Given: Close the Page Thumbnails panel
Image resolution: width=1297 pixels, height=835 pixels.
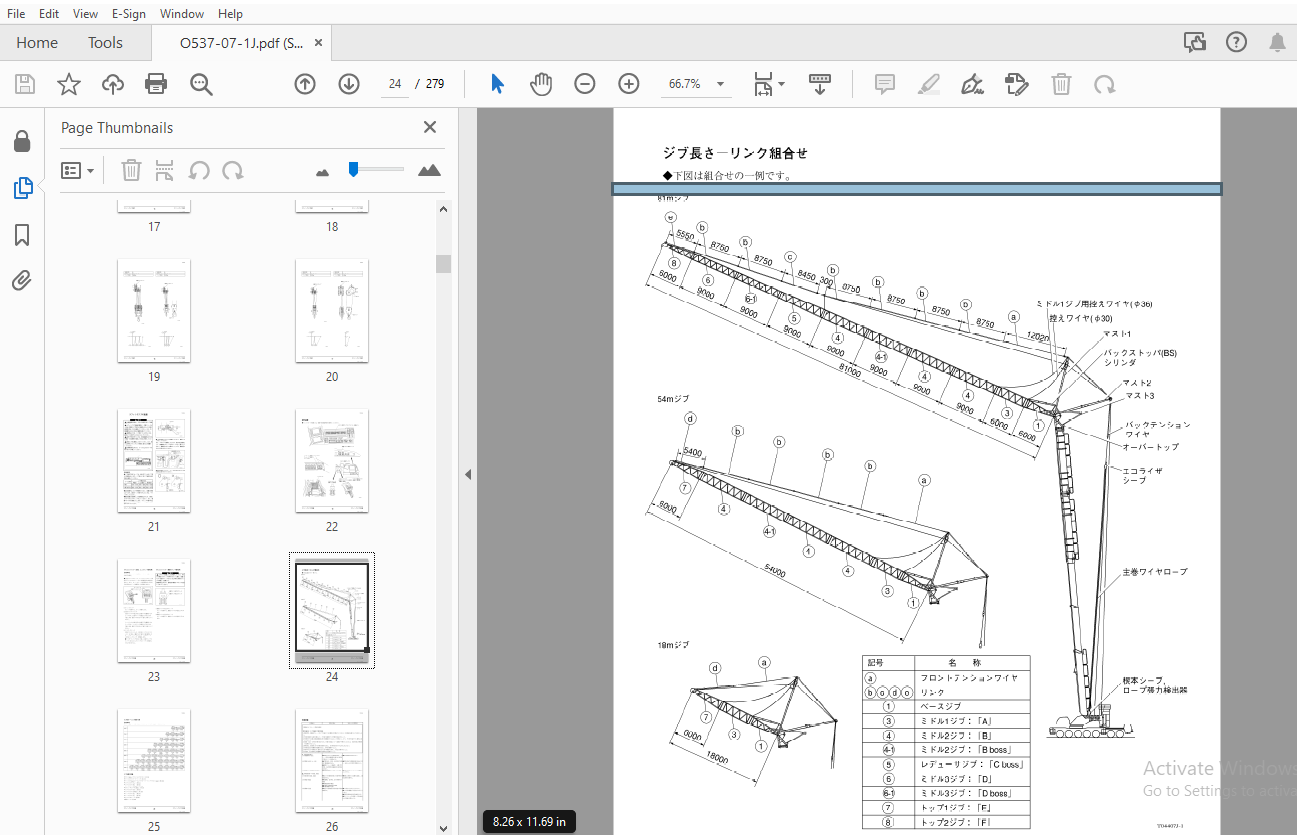Looking at the screenshot, I should pyautogui.click(x=430, y=127).
